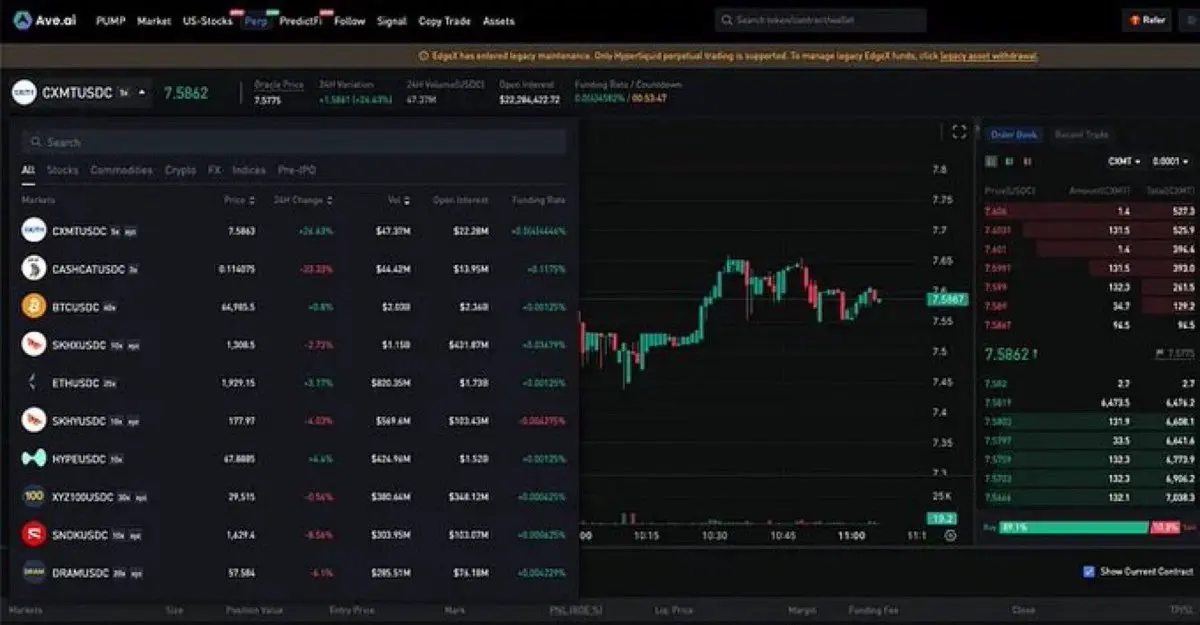This screenshot has width=1200, height=625.
Task: Click the search icon in the top search bar
Action: [x=727, y=20]
